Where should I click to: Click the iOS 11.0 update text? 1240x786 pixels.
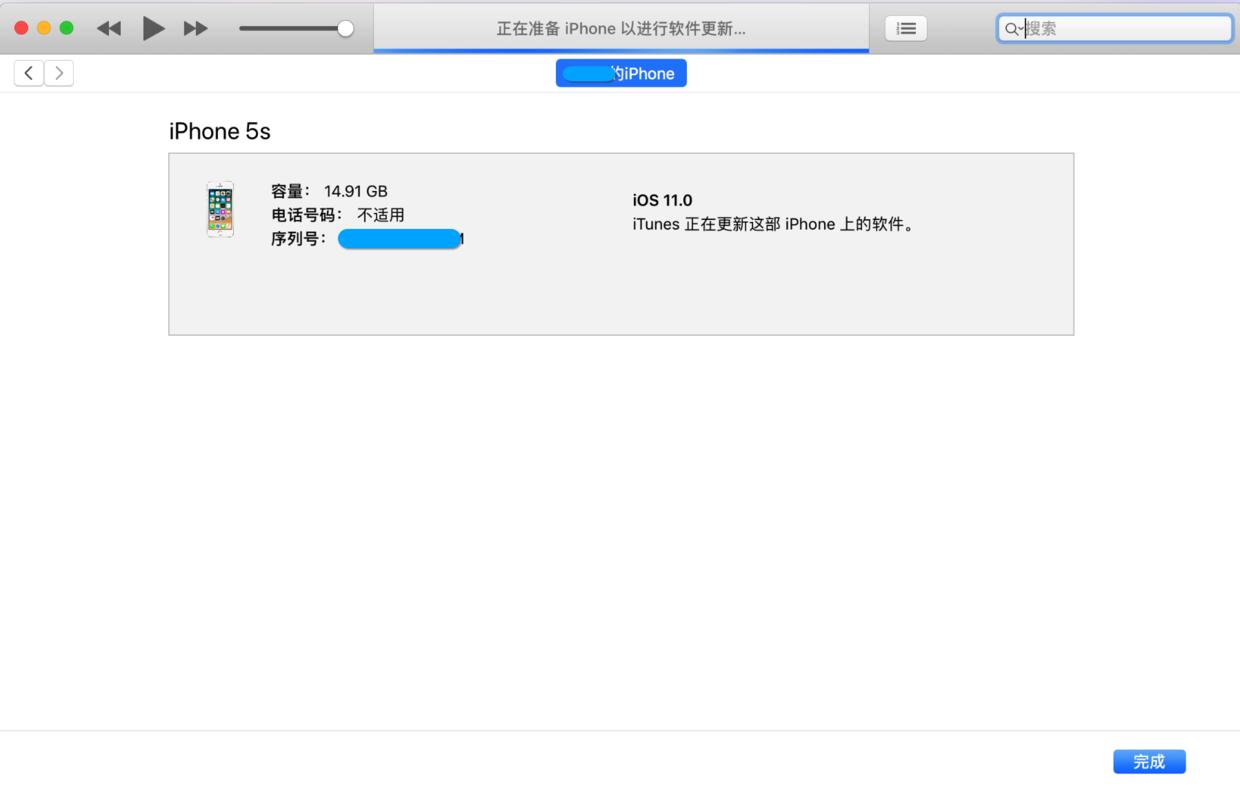(662, 200)
